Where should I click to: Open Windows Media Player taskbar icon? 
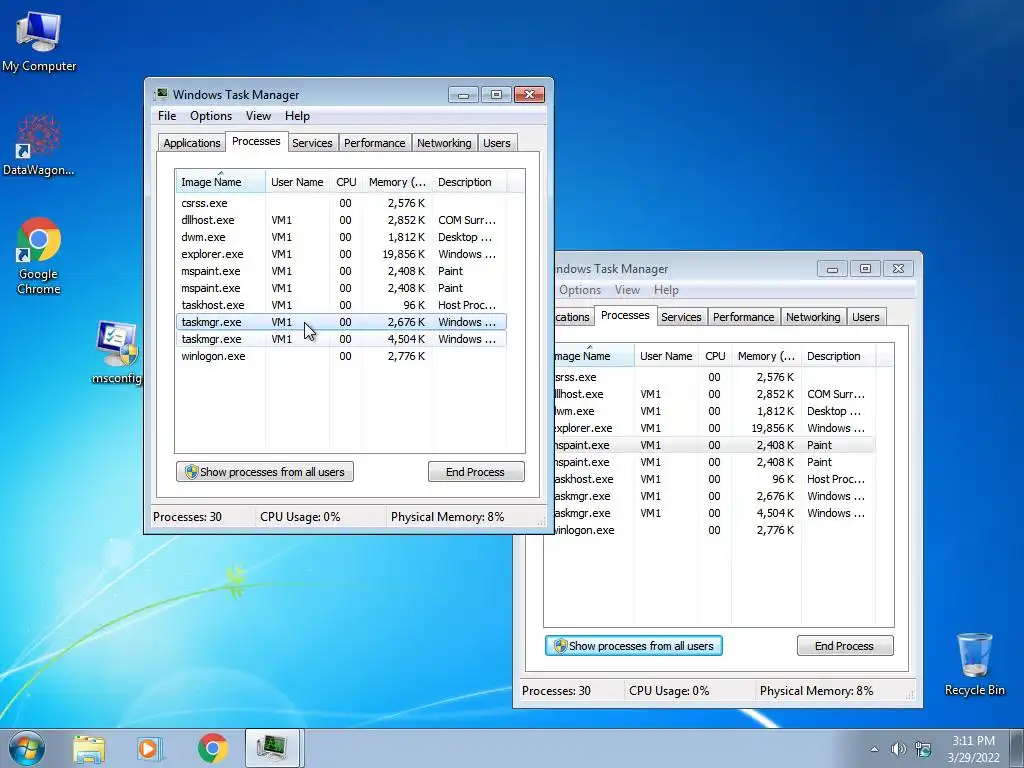point(150,749)
